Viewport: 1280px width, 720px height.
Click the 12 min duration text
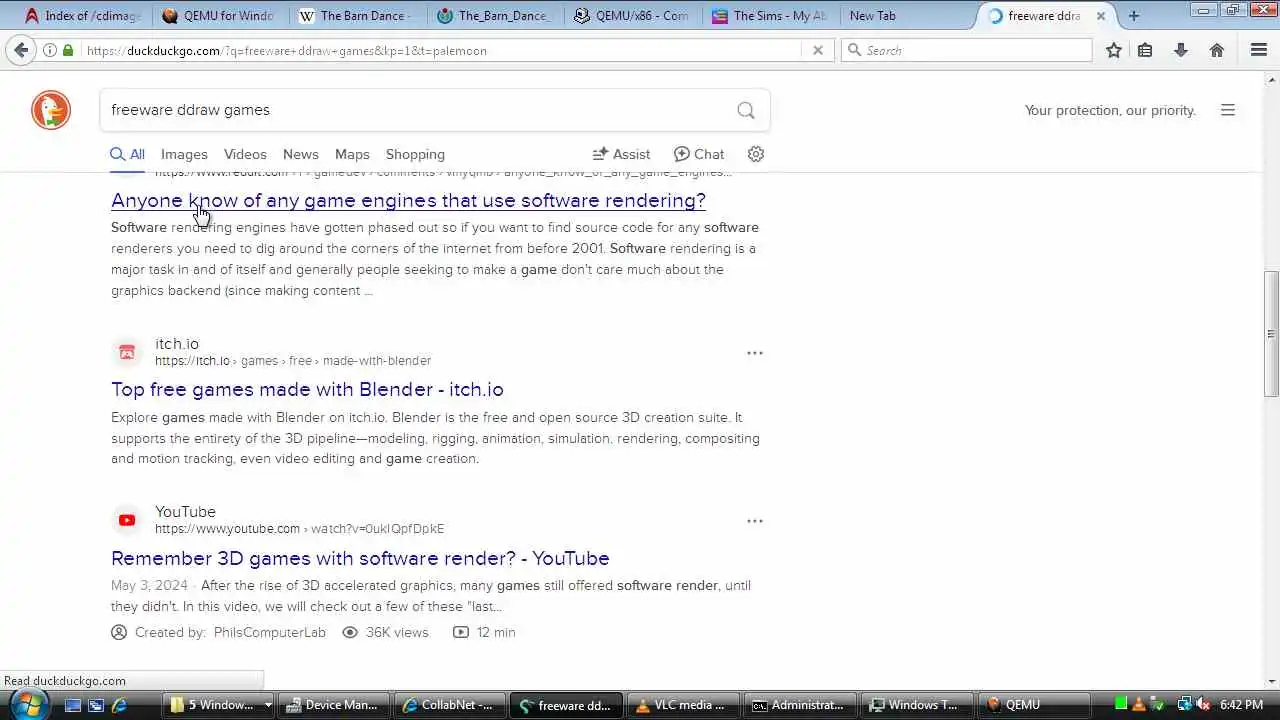coord(496,632)
